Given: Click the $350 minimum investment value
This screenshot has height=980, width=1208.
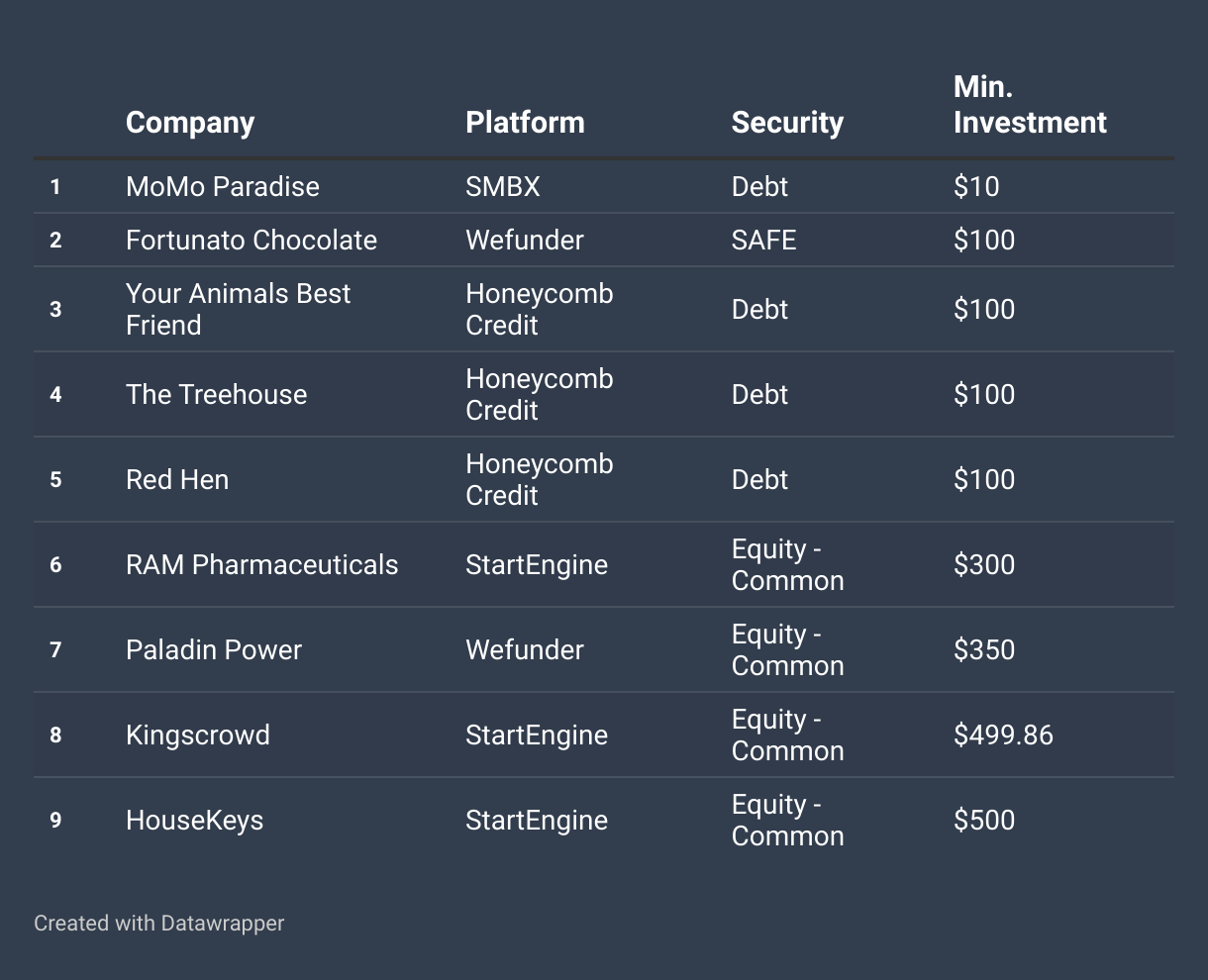Looking at the screenshot, I should click(x=984, y=650).
